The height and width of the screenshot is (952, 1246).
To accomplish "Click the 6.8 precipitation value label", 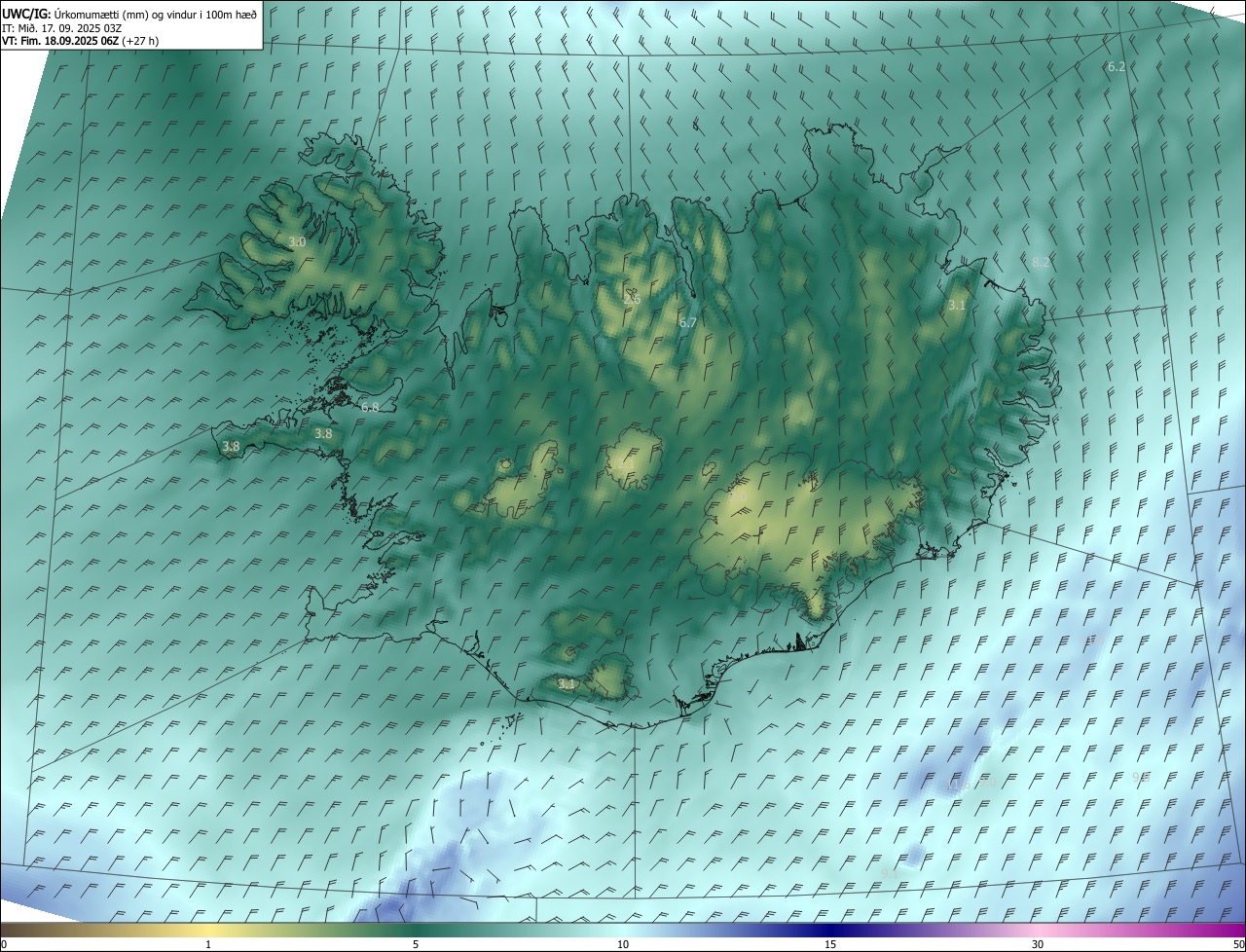I will click(370, 407).
